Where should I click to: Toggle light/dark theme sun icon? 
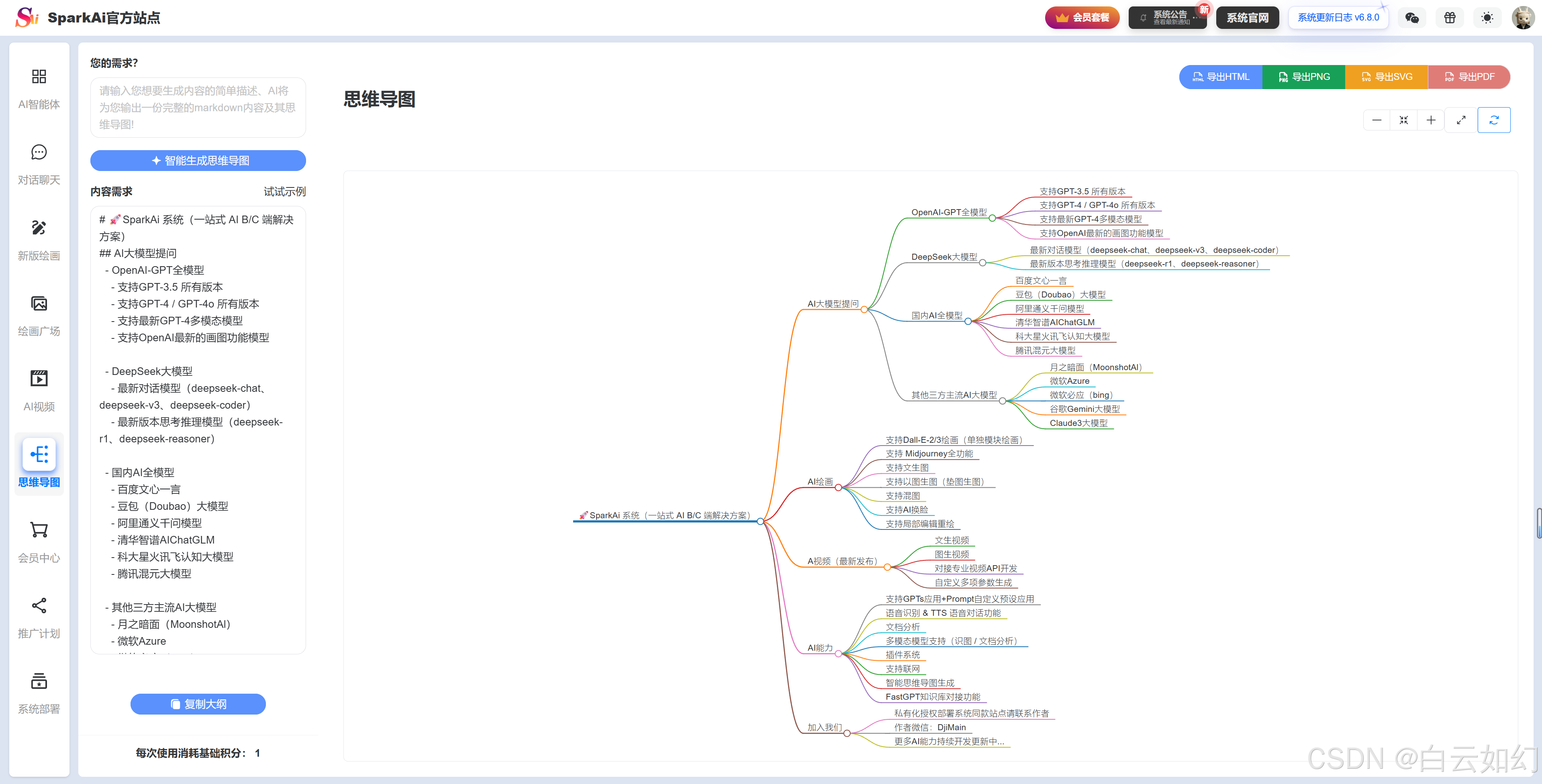[1487, 18]
